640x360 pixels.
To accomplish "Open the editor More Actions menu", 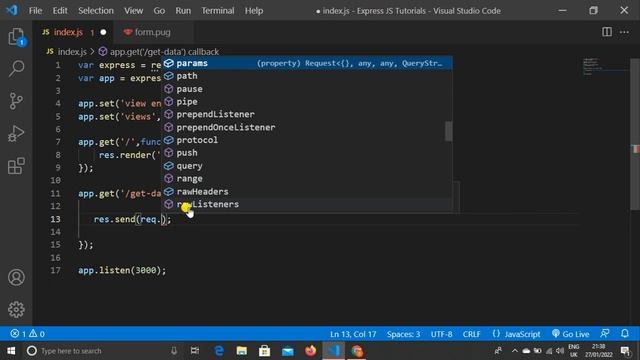I will pyautogui.click(x=624, y=32).
